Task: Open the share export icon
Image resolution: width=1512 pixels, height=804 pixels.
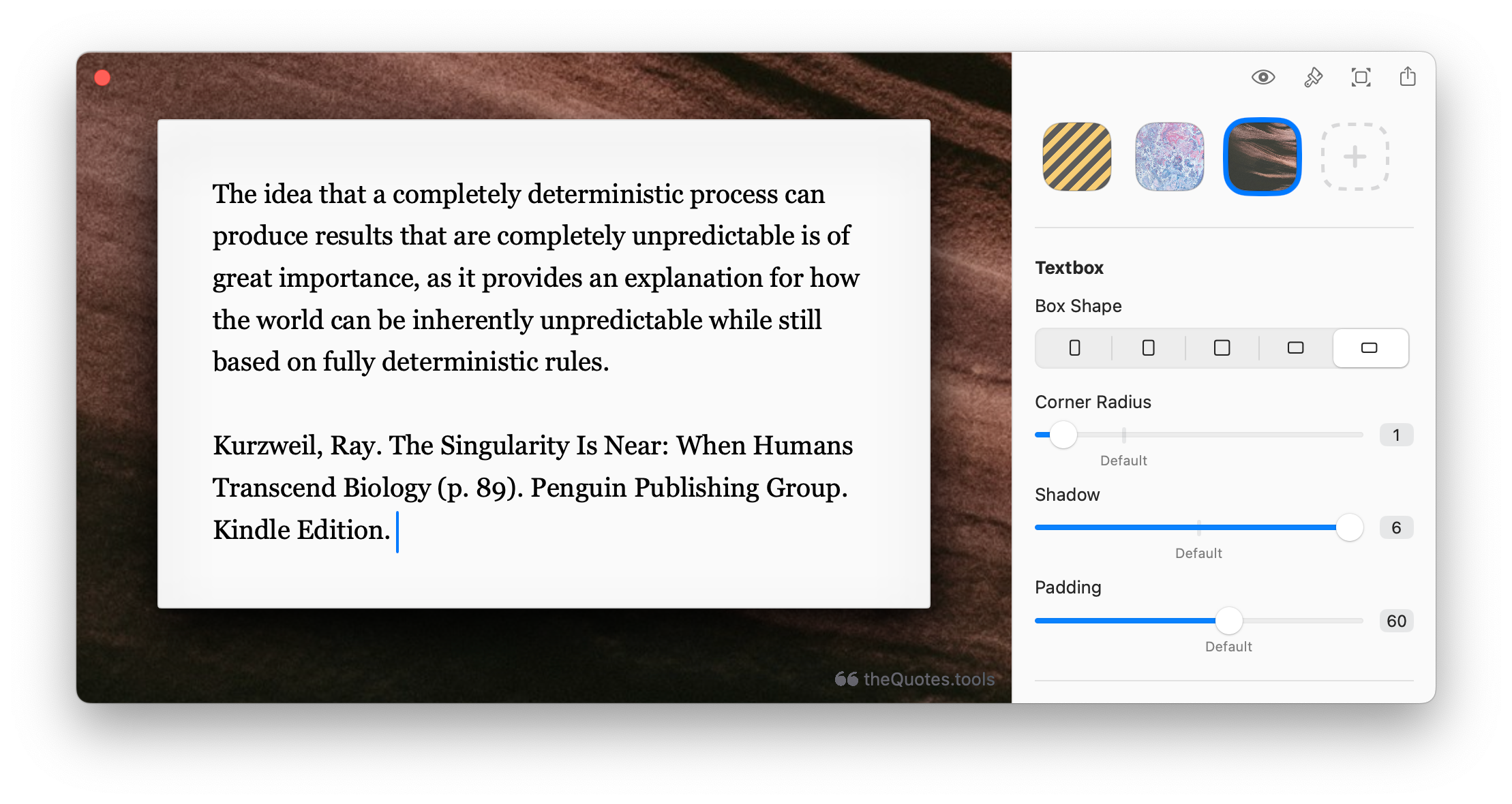Action: pos(1407,76)
